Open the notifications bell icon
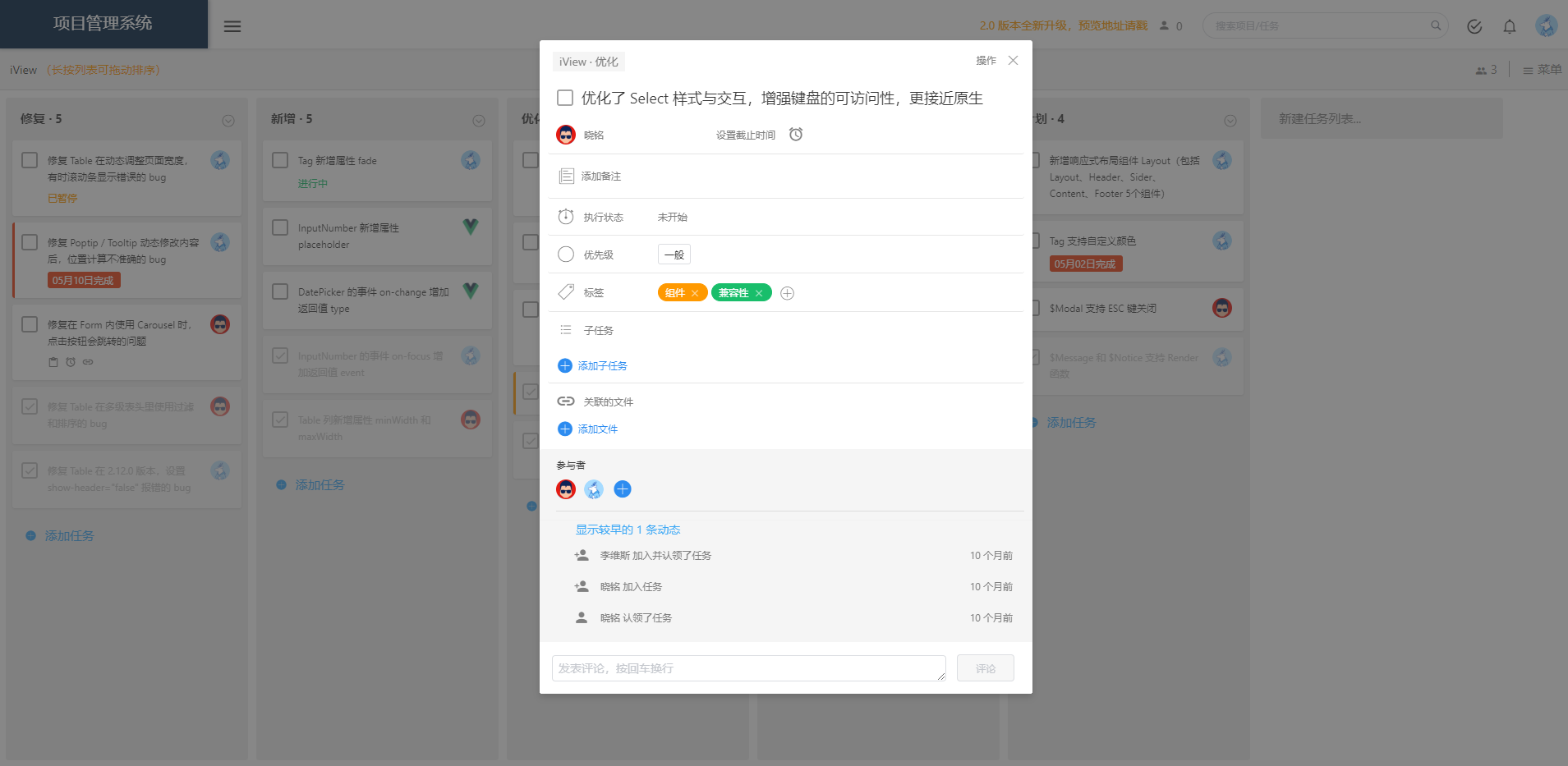This screenshot has height=766, width=1568. [x=1510, y=26]
